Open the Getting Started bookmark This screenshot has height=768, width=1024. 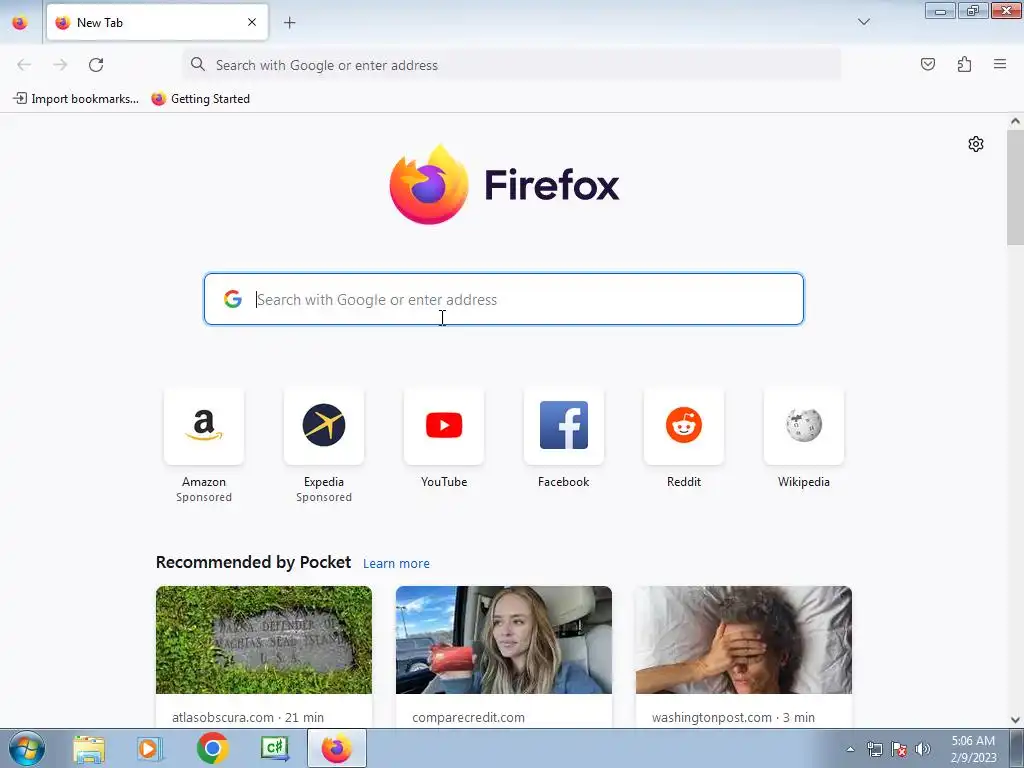pos(200,99)
